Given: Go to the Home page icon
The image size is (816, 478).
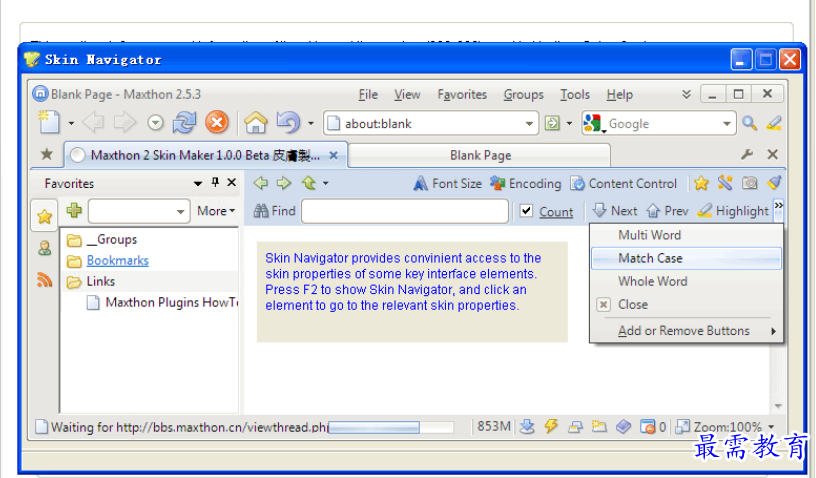Looking at the screenshot, I should pos(256,123).
